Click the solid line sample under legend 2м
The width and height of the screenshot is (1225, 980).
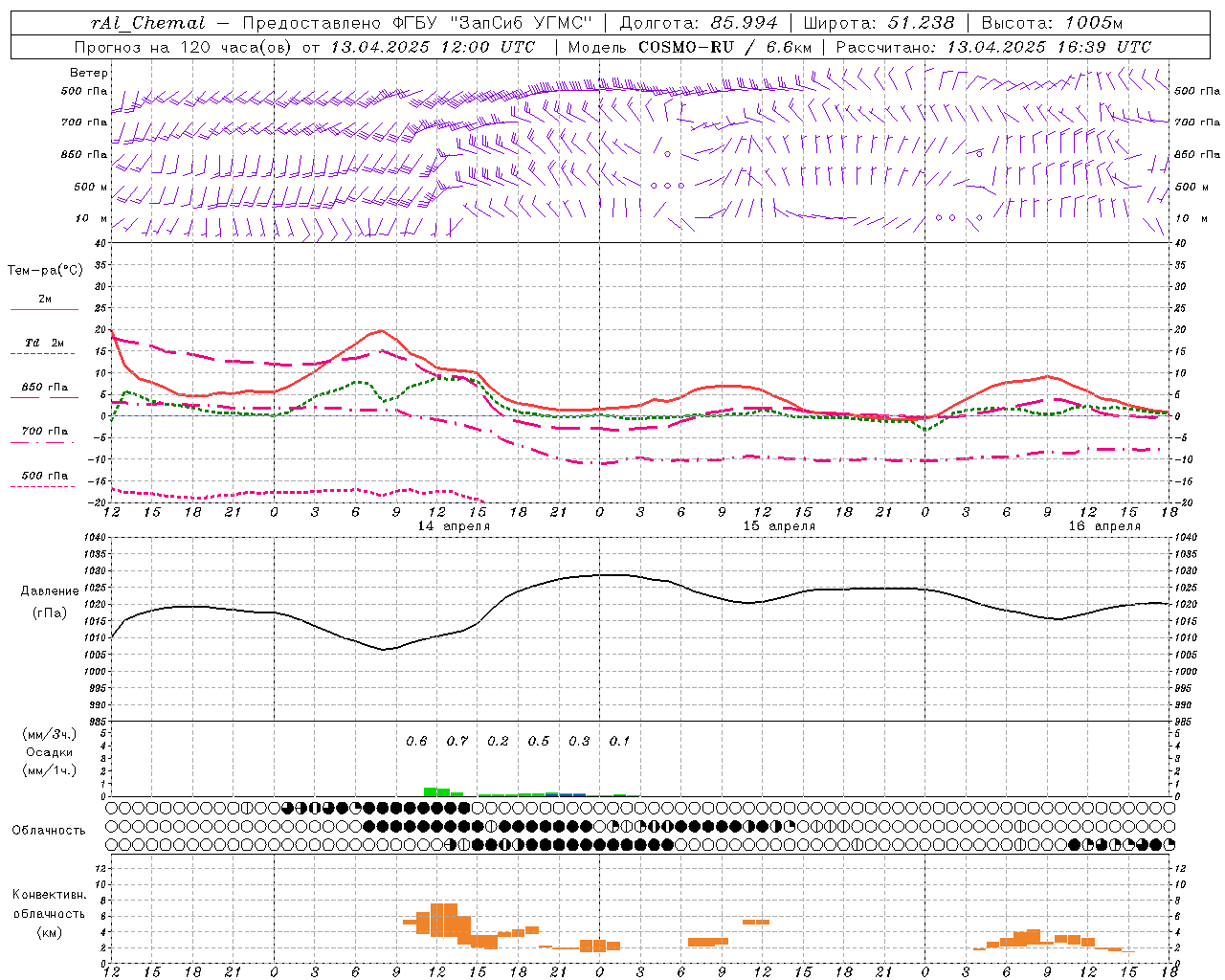pyautogui.click(x=44, y=310)
